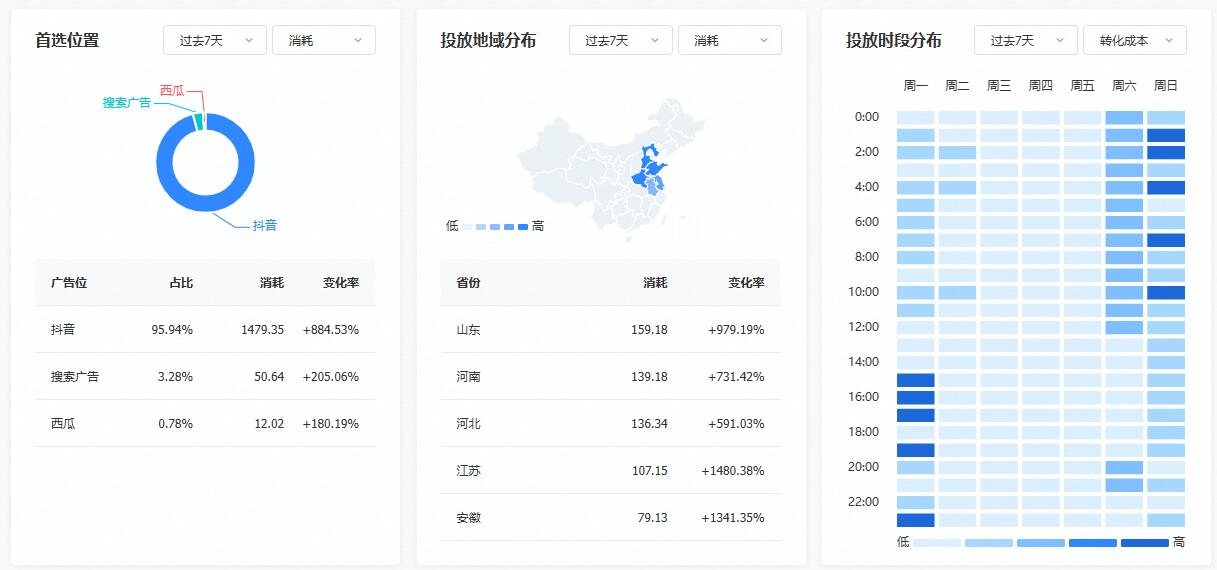Open 投放地域分布 metric dropdown 消耗
Screen dimensions: 1217x570
point(730,40)
